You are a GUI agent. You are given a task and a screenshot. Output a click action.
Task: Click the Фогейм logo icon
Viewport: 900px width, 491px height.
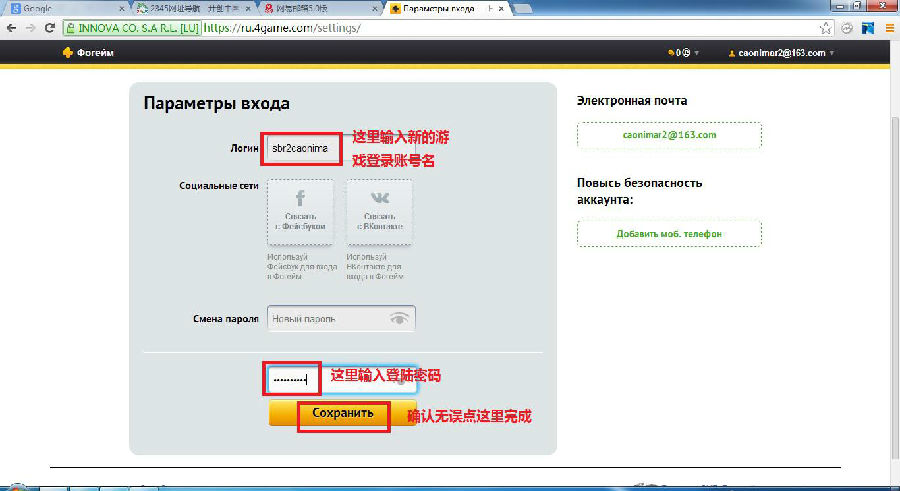67,53
